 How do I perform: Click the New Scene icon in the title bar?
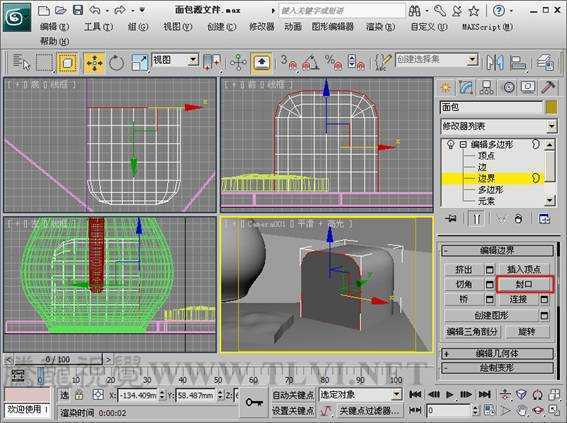44,10
